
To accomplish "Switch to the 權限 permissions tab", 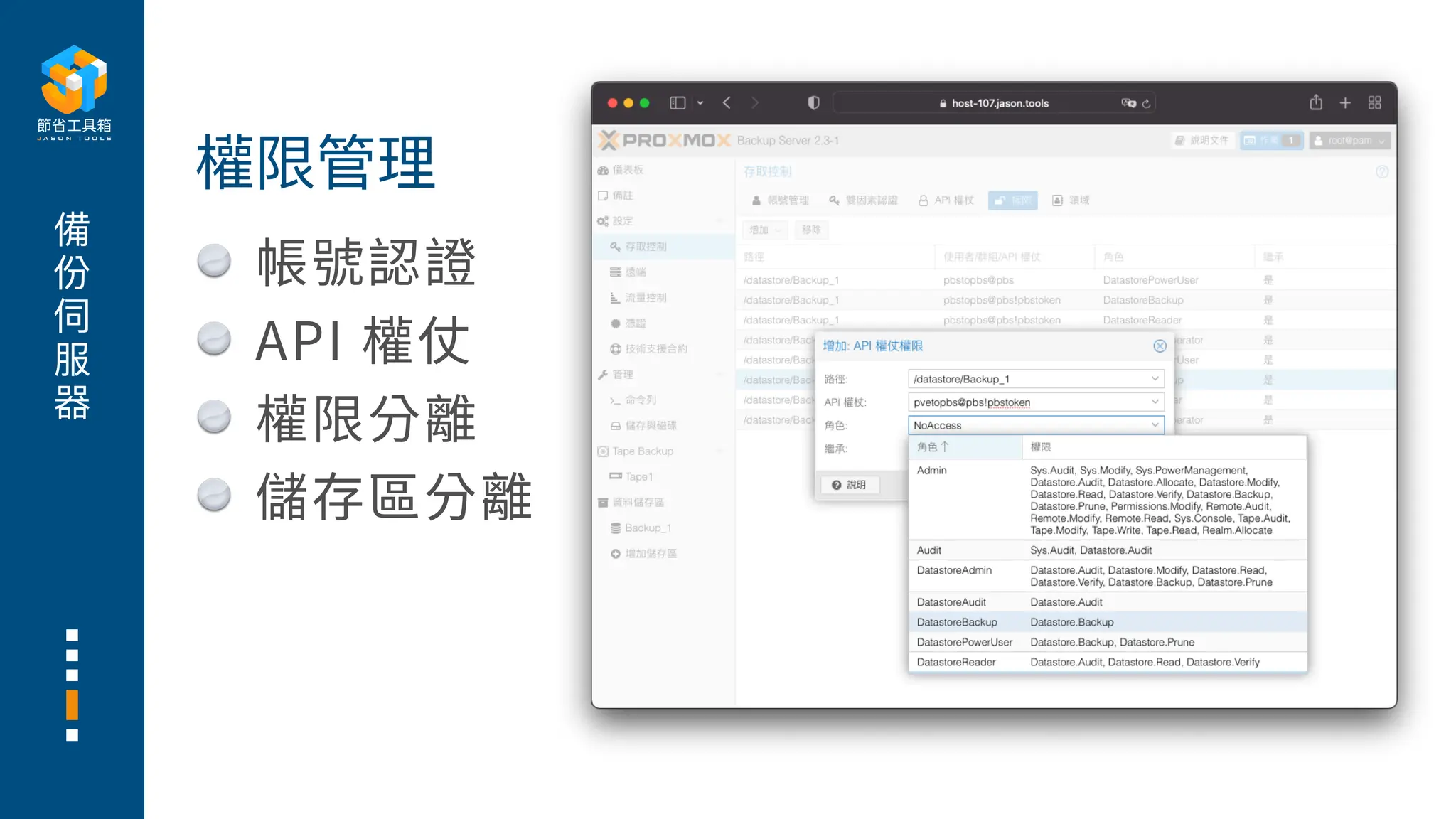I will (x=1013, y=200).
